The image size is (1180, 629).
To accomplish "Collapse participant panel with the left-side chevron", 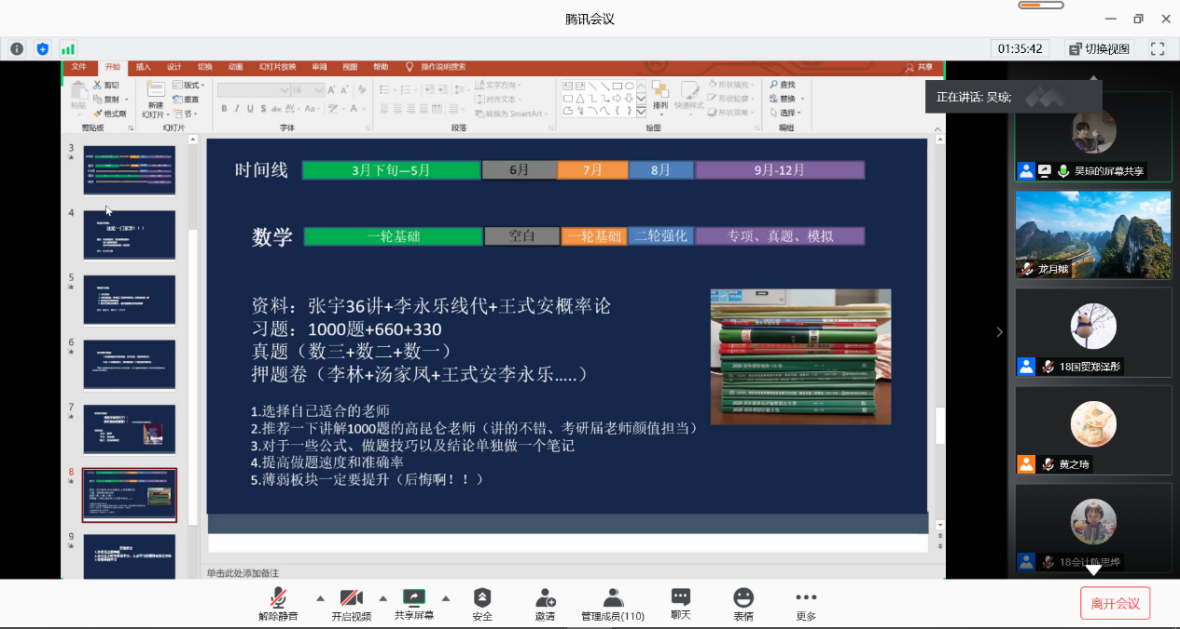I will coord(999,332).
